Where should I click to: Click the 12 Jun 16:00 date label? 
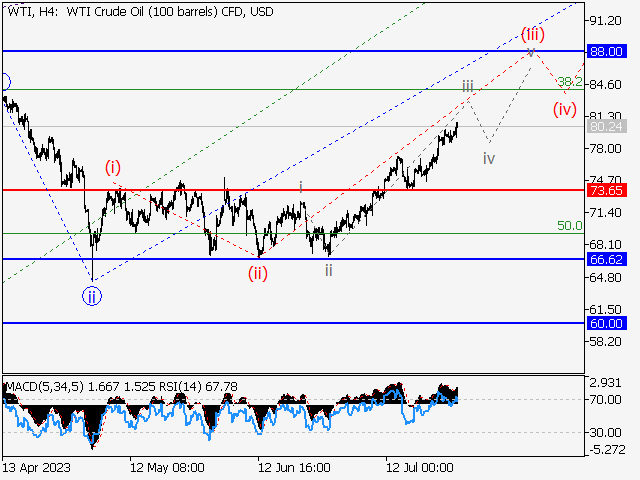(x=294, y=467)
